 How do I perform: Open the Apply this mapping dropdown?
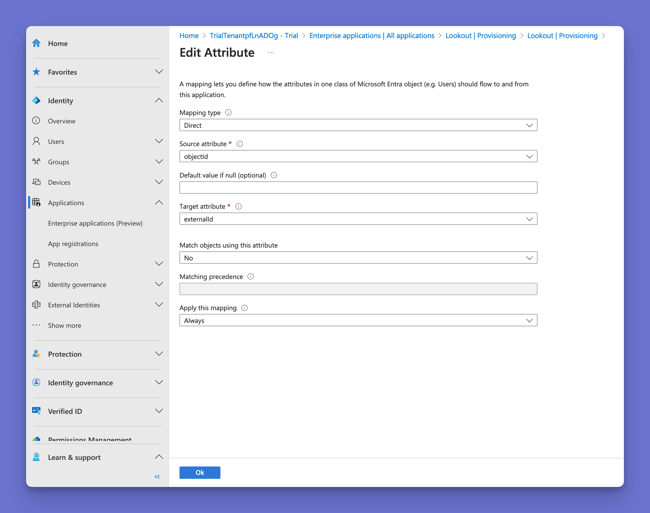[x=358, y=320]
